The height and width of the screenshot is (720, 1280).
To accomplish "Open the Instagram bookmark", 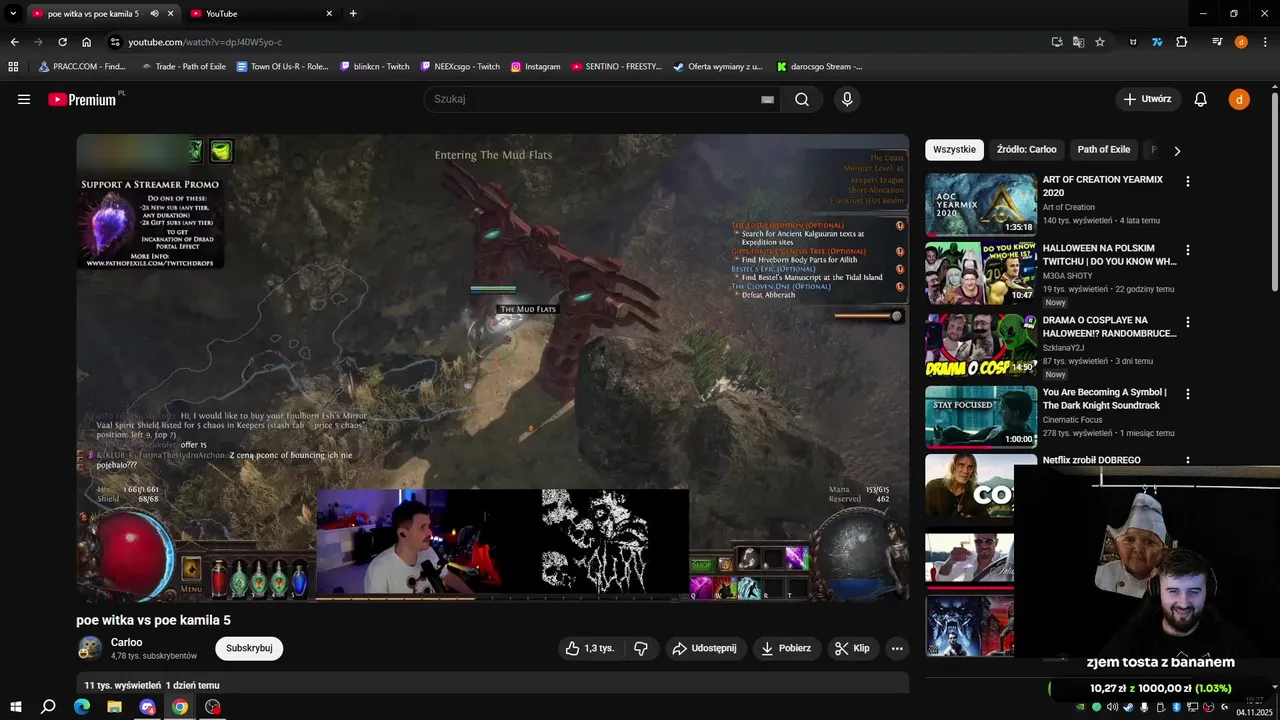I will [535, 67].
